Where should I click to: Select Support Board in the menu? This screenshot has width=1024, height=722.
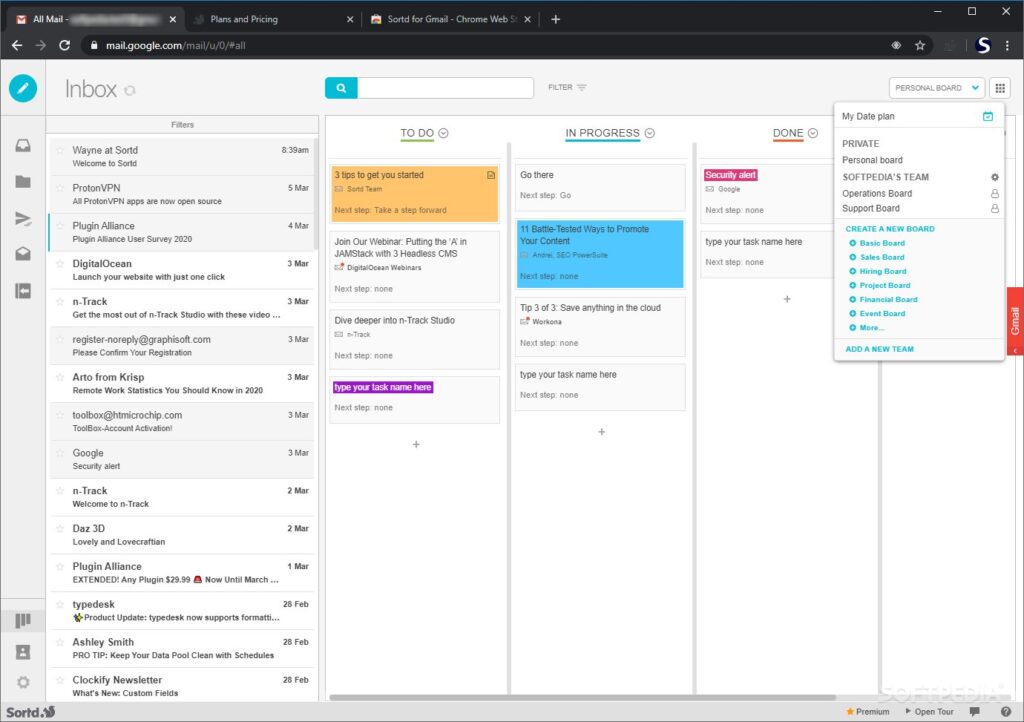[871, 208]
